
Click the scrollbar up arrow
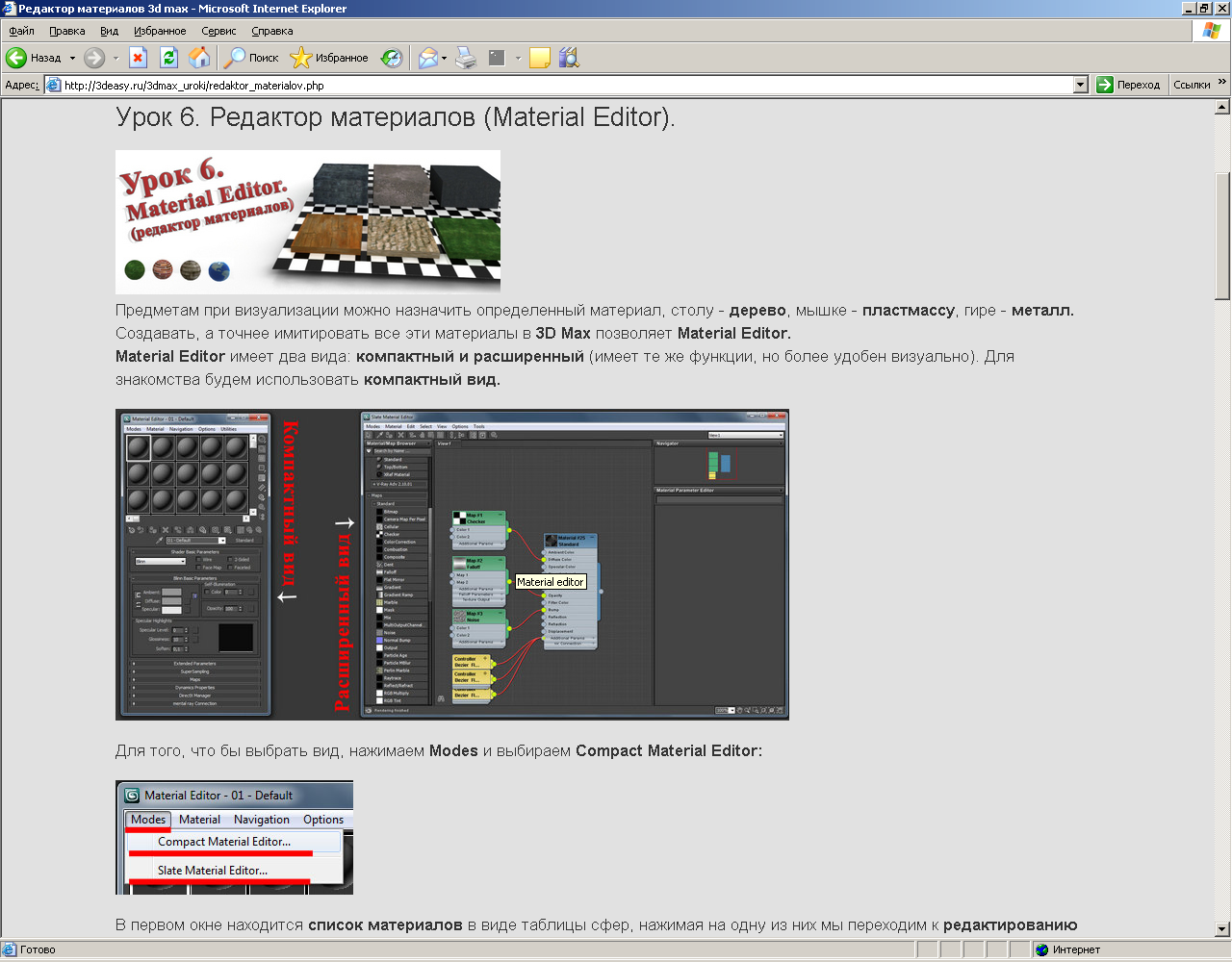pyautogui.click(x=1222, y=105)
